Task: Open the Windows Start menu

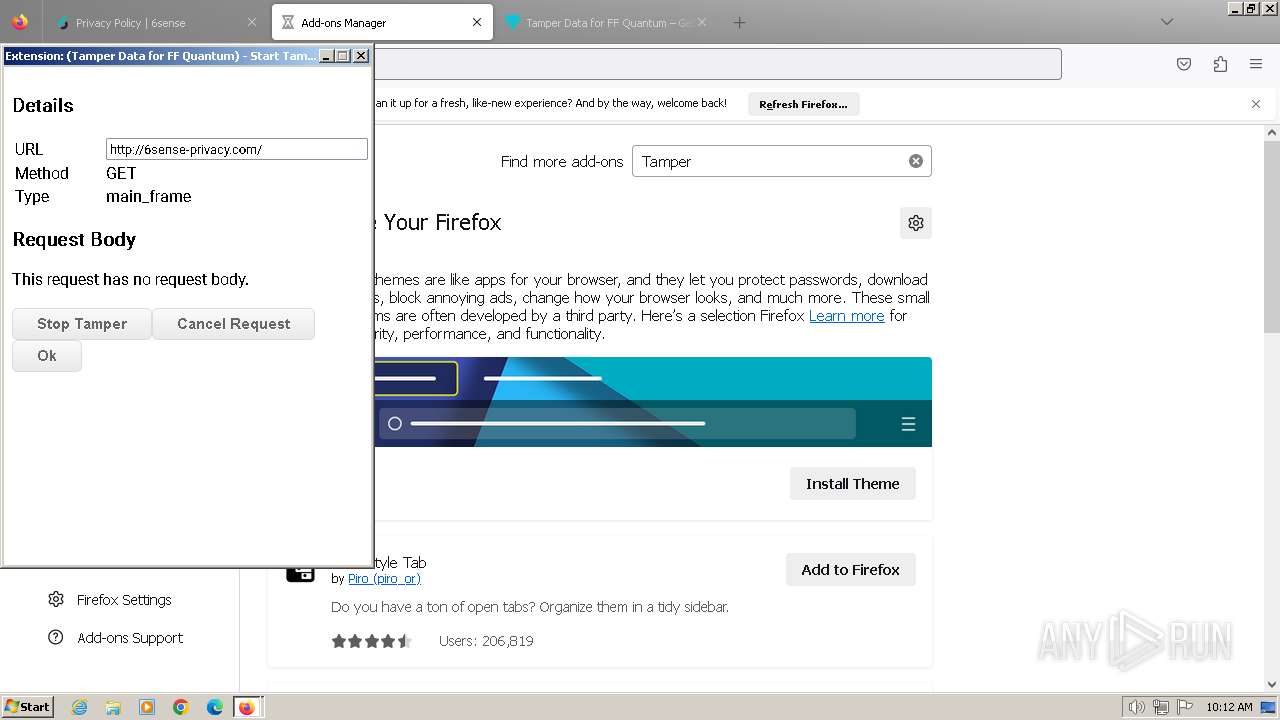Action: [x=27, y=707]
